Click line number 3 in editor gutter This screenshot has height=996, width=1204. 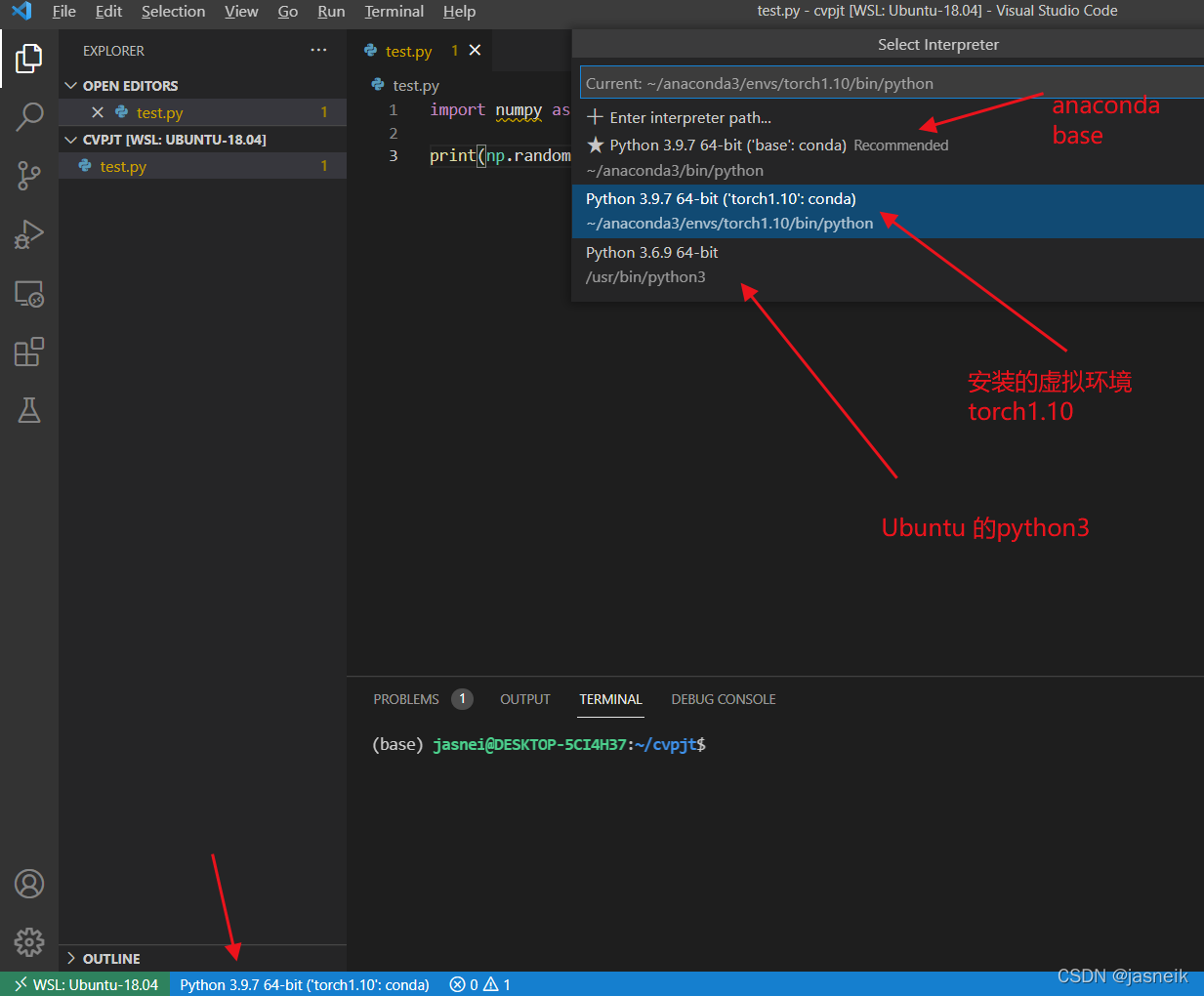point(394,155)
